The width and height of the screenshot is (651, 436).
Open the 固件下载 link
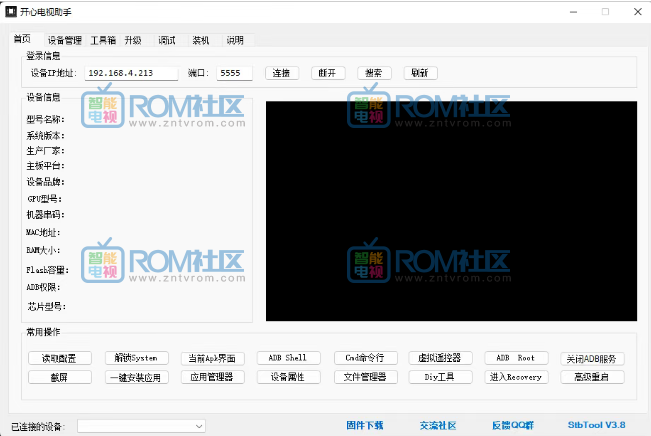(365, 425)
